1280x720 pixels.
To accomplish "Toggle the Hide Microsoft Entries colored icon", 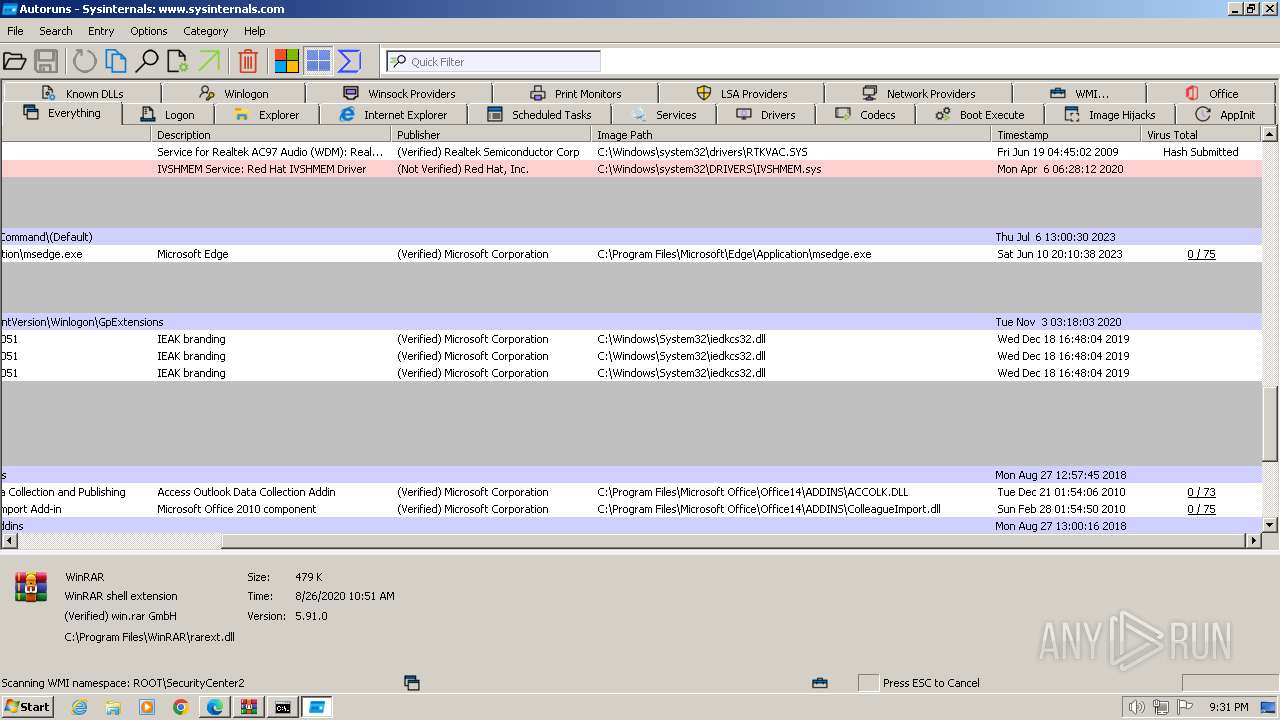I will pos(287,61).
